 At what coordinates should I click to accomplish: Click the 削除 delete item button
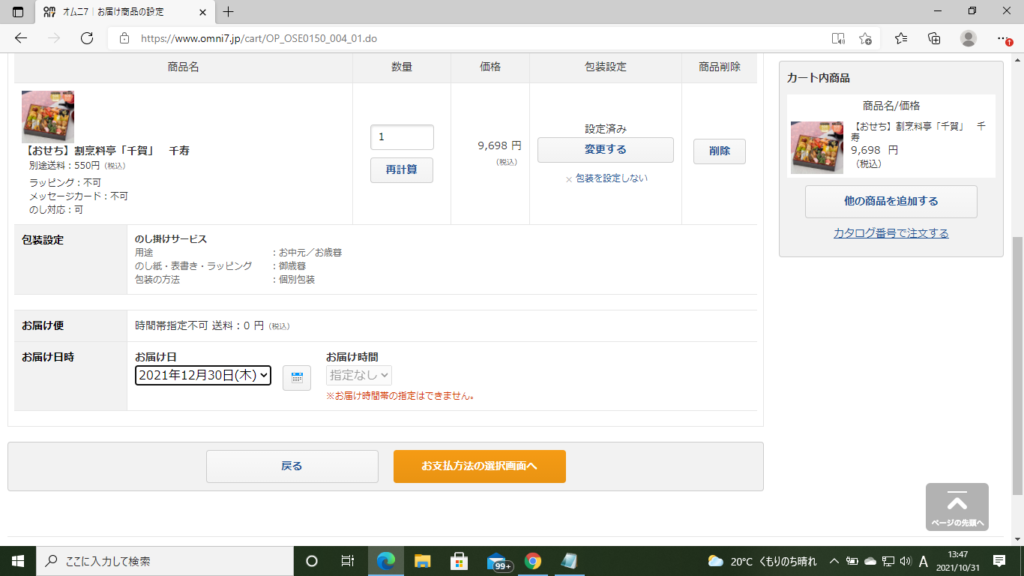719,151
